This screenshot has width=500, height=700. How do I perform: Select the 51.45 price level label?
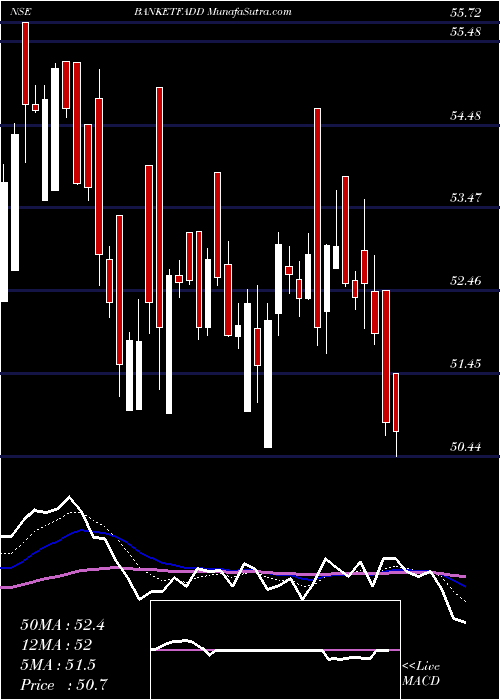466,364
